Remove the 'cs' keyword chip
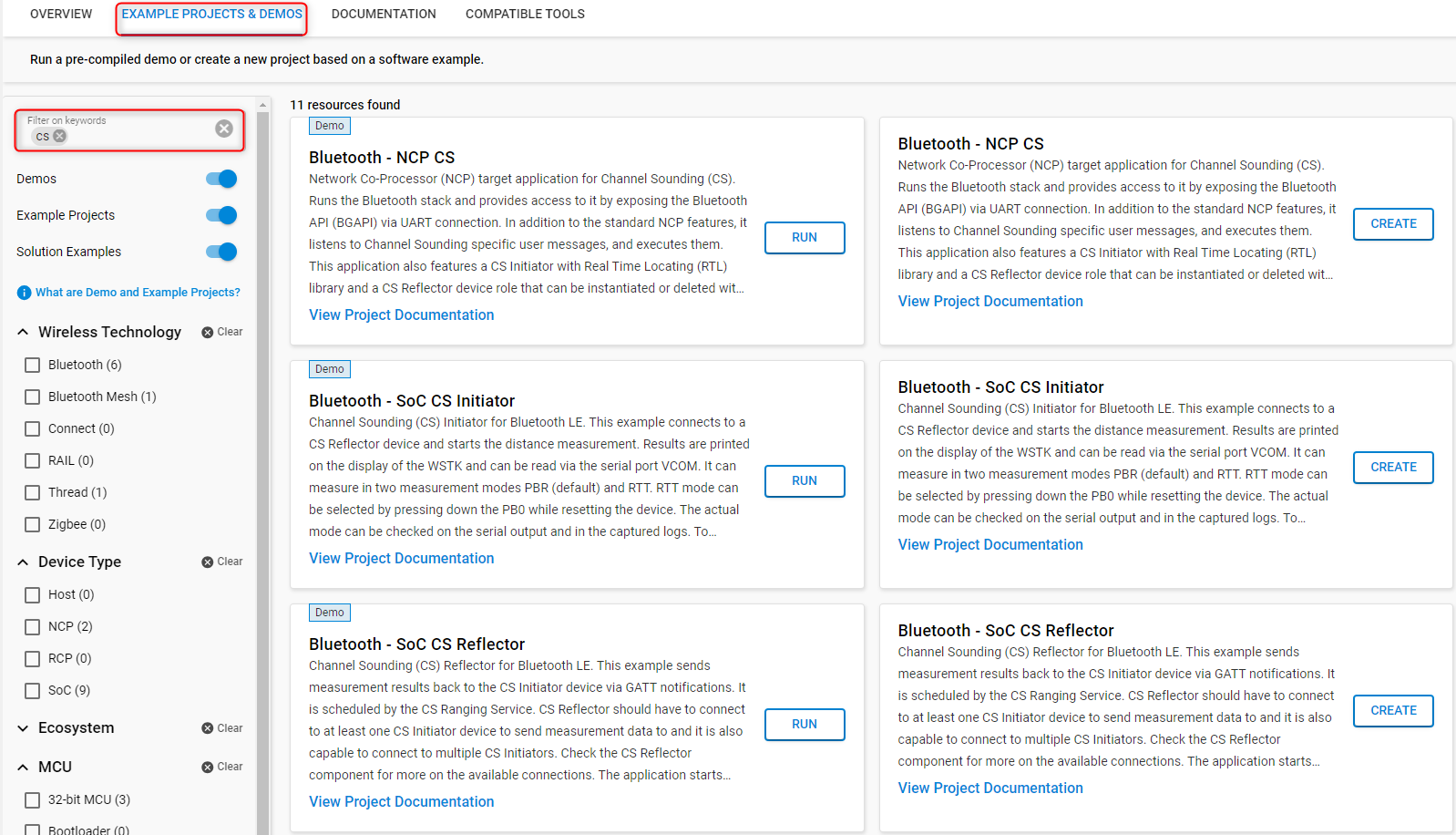1456x835 pixels. pyautogui.click(x=60, y=136)
